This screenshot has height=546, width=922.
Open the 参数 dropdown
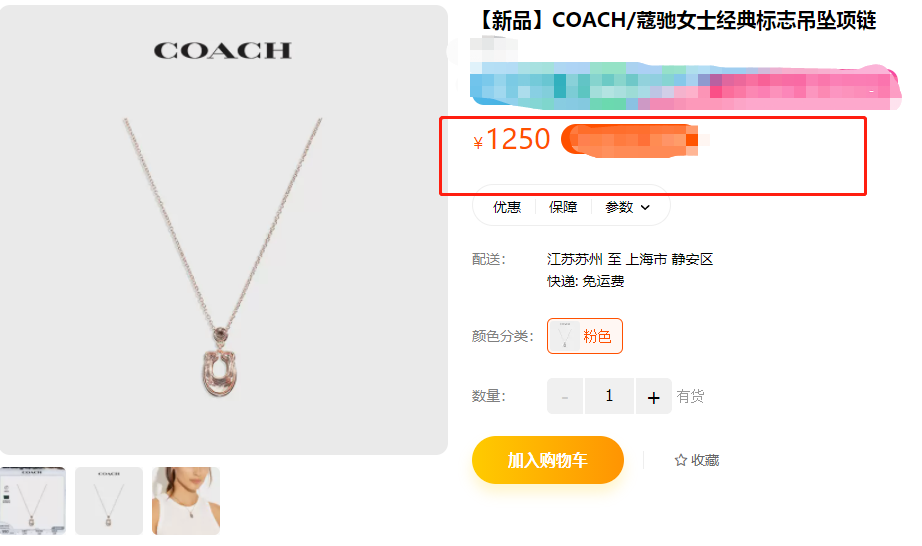click(x=627, y=207)
